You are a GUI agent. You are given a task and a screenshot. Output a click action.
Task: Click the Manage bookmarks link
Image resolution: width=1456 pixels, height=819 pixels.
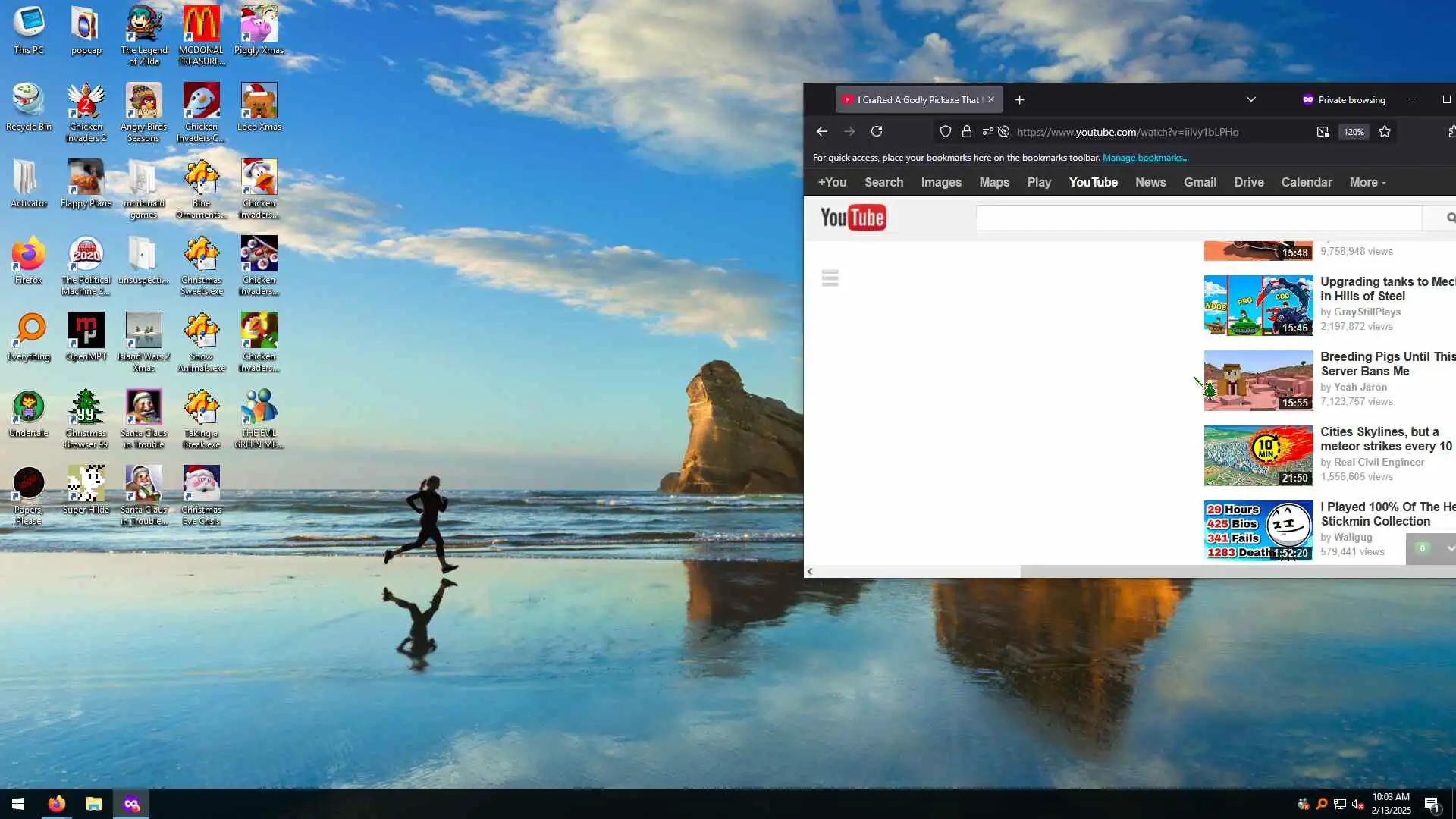click(1145, 158)
